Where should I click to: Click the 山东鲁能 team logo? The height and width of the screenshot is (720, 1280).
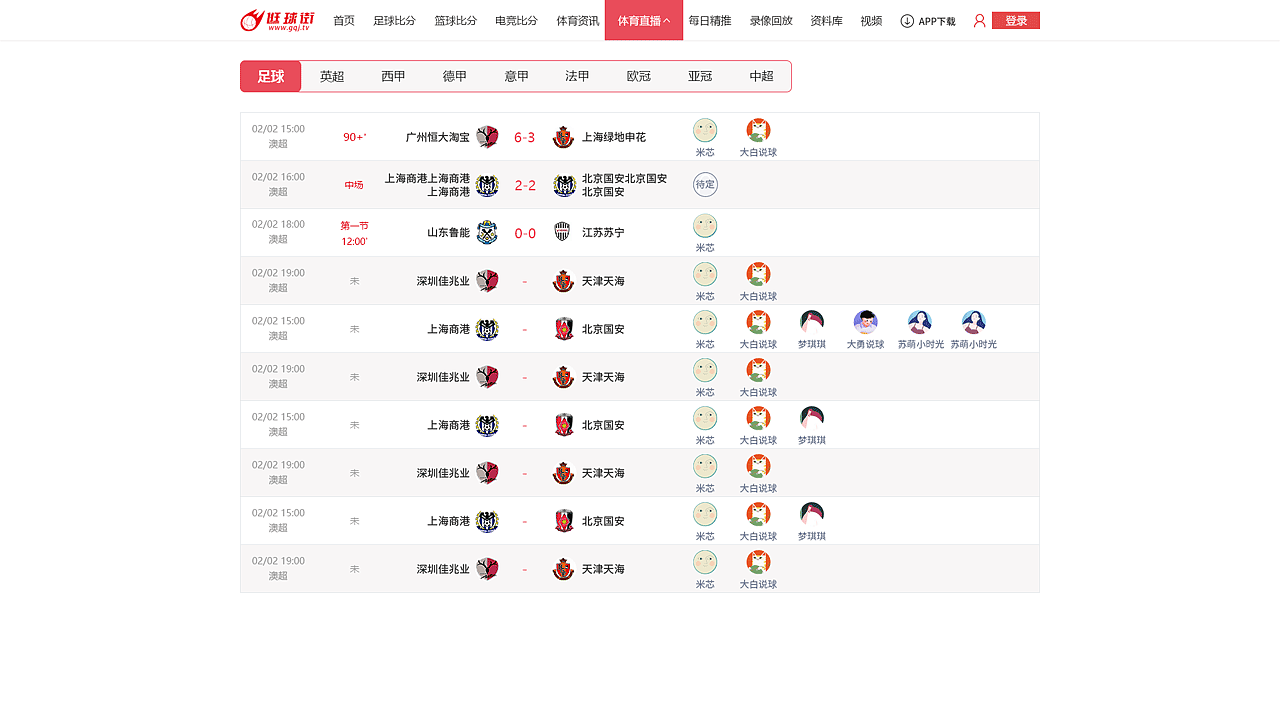[487, 232]
